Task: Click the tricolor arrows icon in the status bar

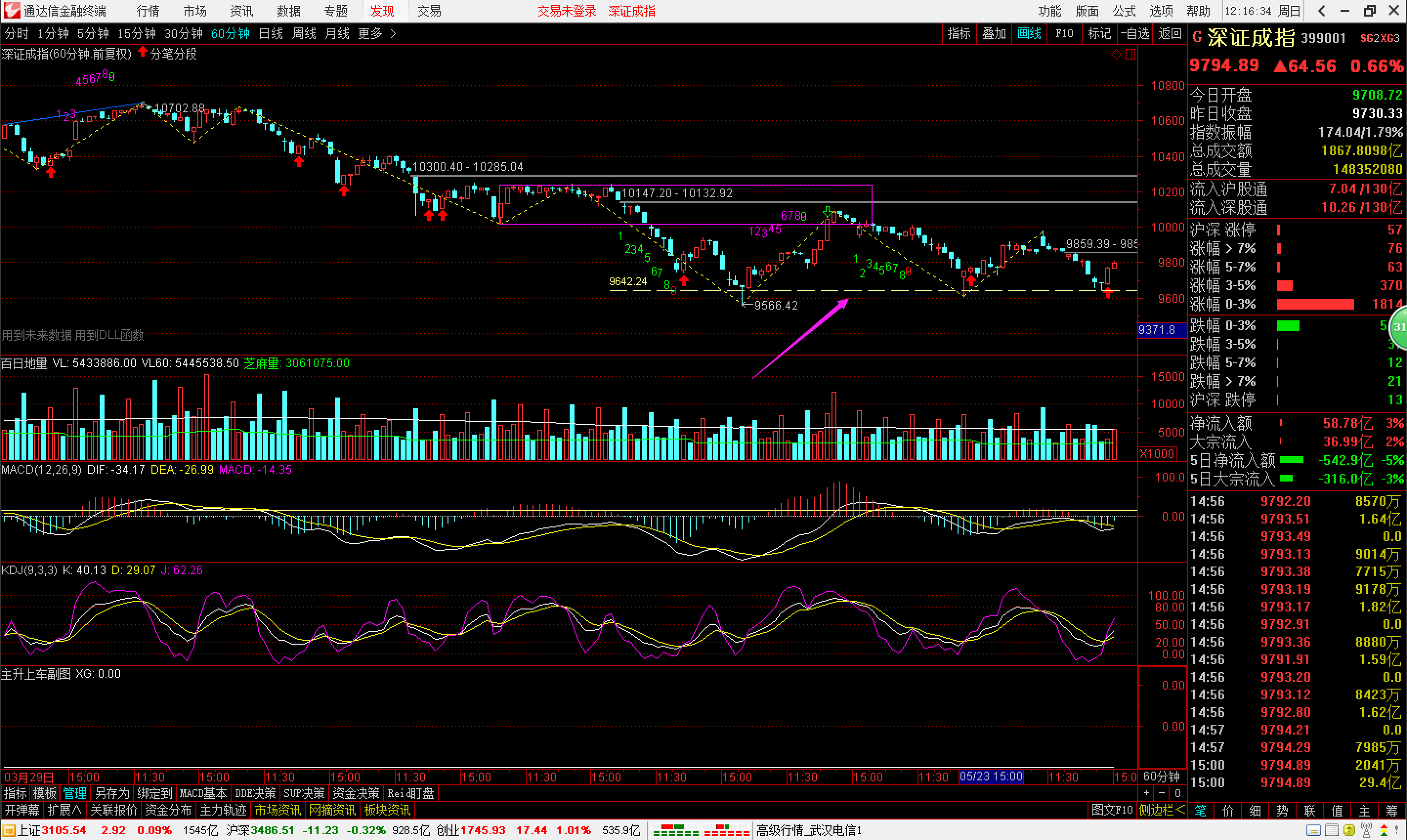Action: [1385, 830]
